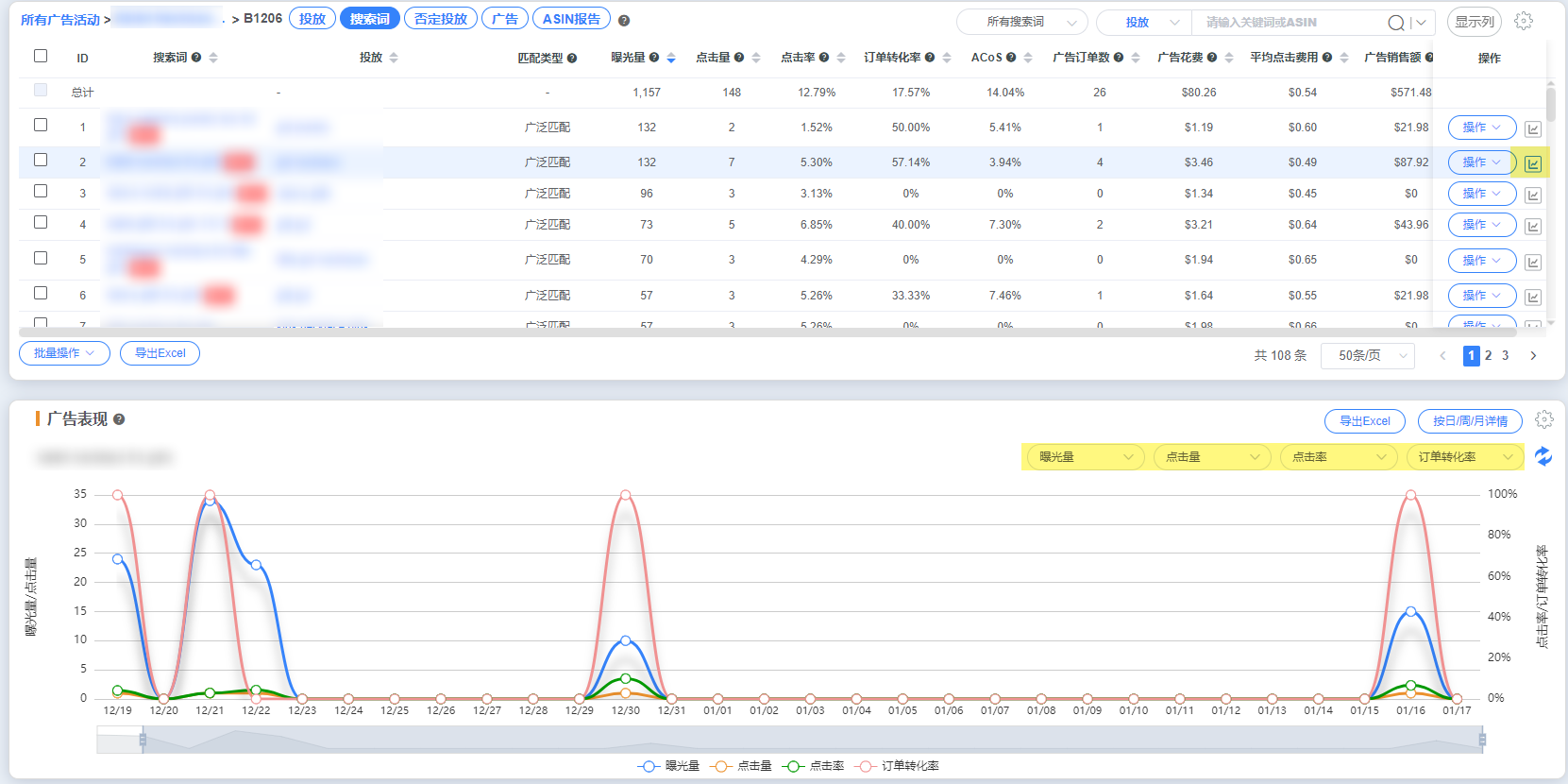Open the 50条/页 page size dropdown
1568x784 pixels.
1367,355
